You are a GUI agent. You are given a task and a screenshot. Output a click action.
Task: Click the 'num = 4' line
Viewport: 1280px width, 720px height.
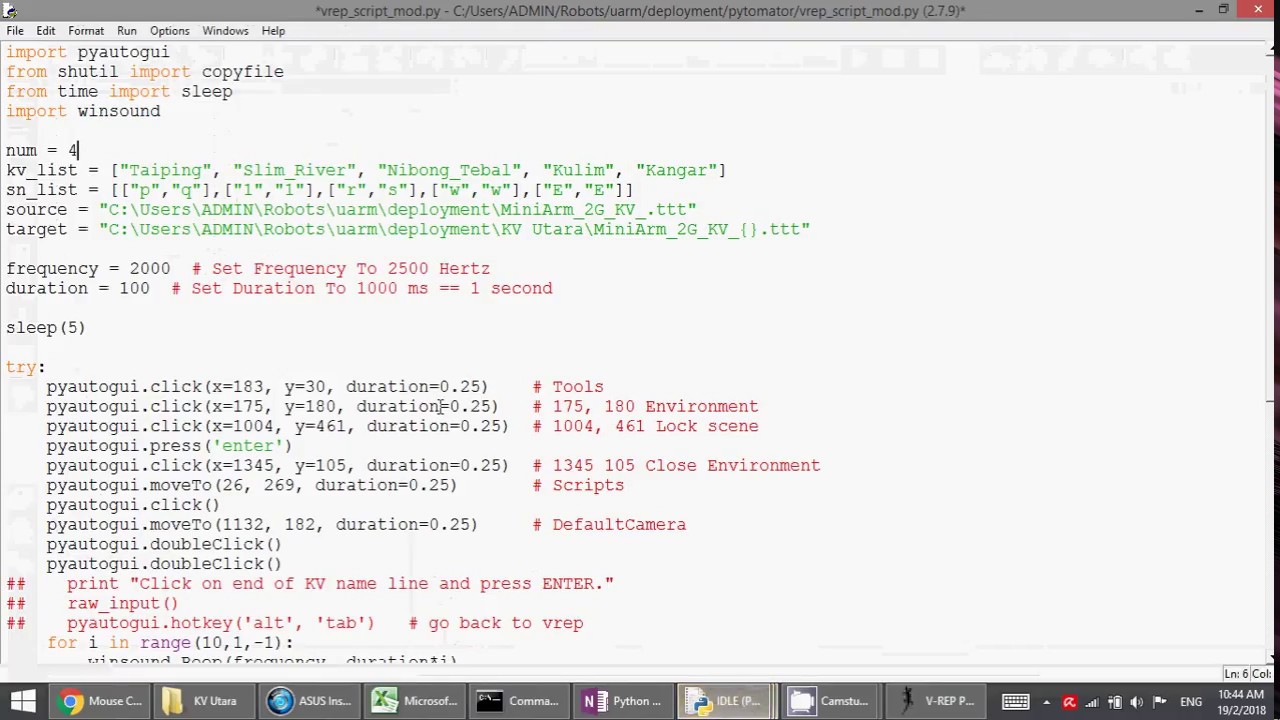[x=42, y=150]
